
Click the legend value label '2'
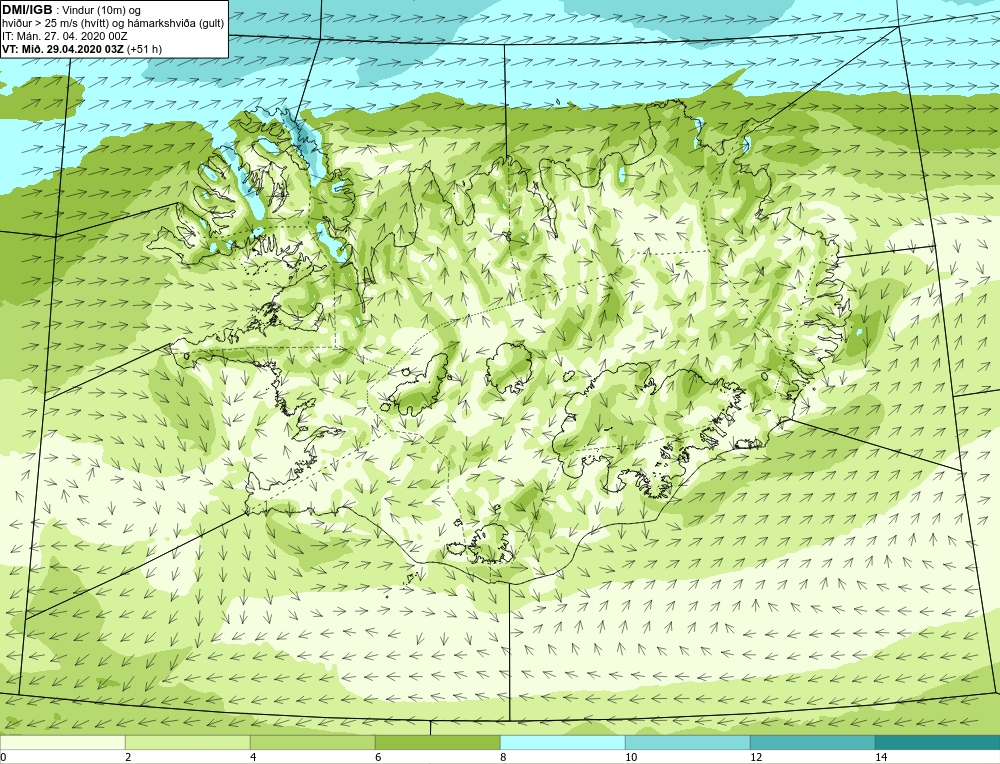point(128,757)
